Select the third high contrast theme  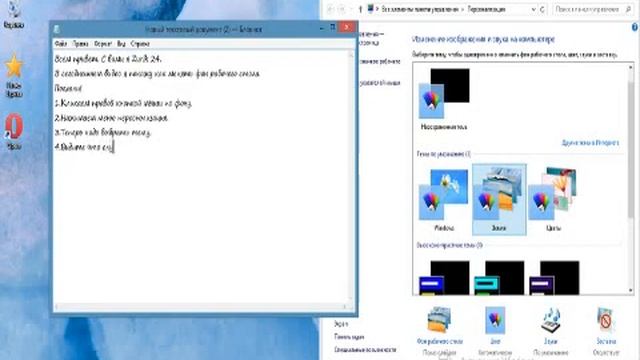click(554, 278)
